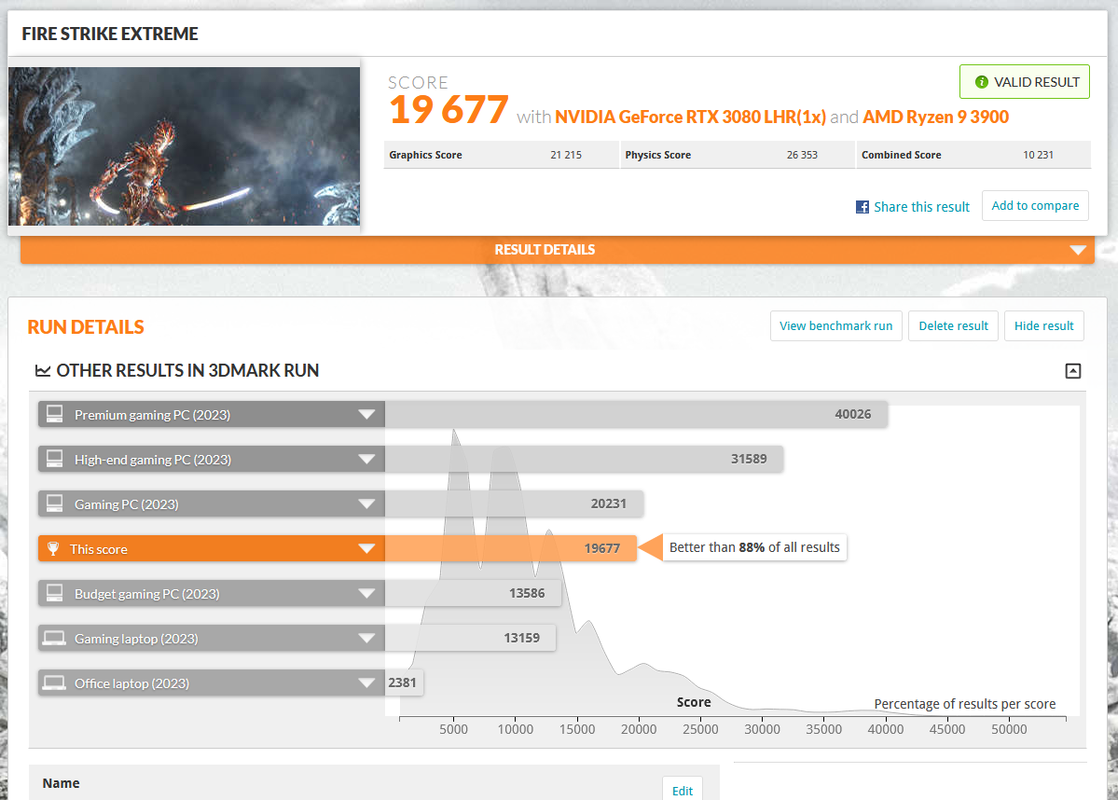Click the Office laptop score bar 2381
Screen dimensions: 1118x800
click(x=404, y=683)
